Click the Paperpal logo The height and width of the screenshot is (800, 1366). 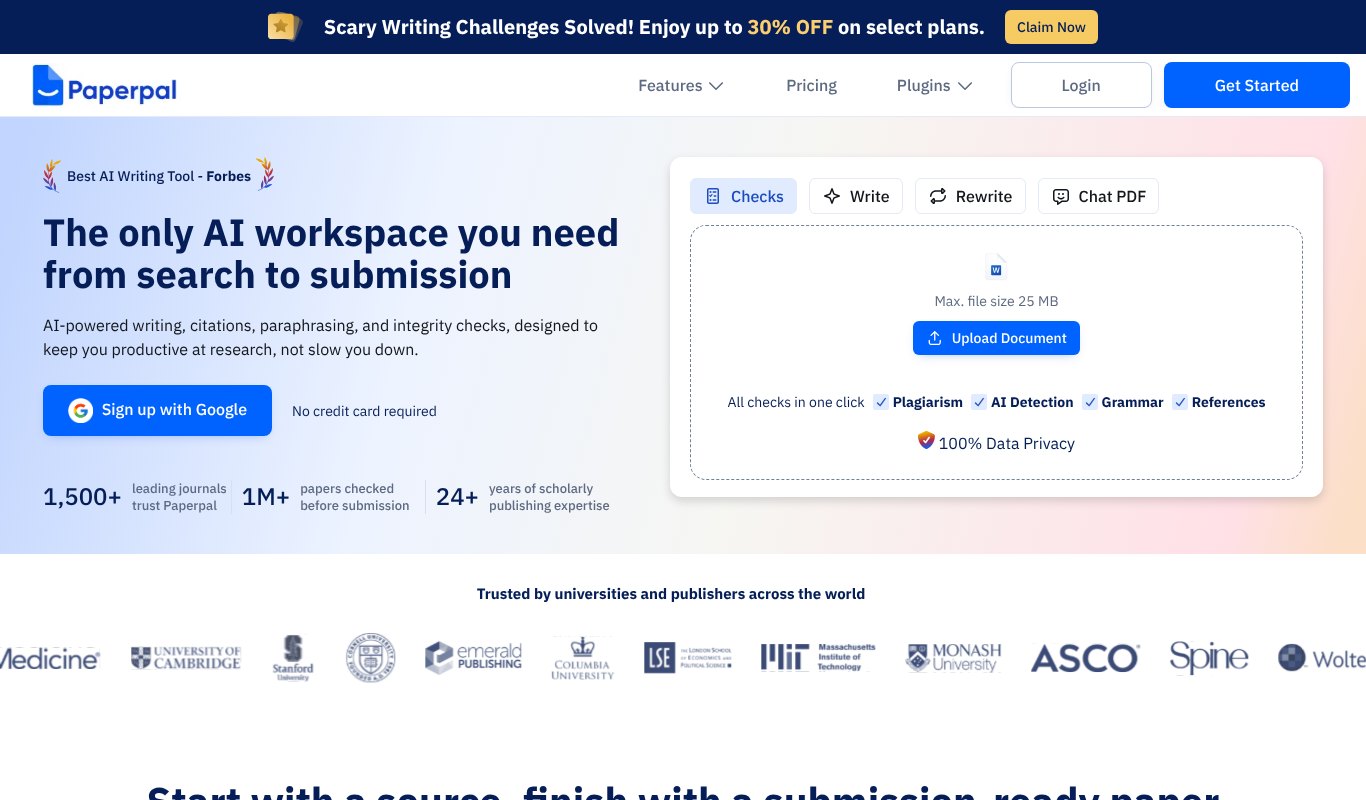(104, 86)
